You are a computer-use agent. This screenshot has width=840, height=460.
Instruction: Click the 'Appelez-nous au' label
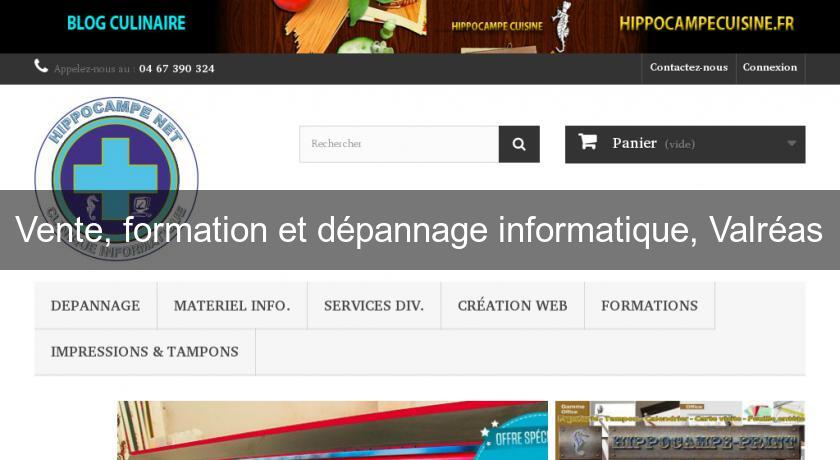tap(92, 69)
